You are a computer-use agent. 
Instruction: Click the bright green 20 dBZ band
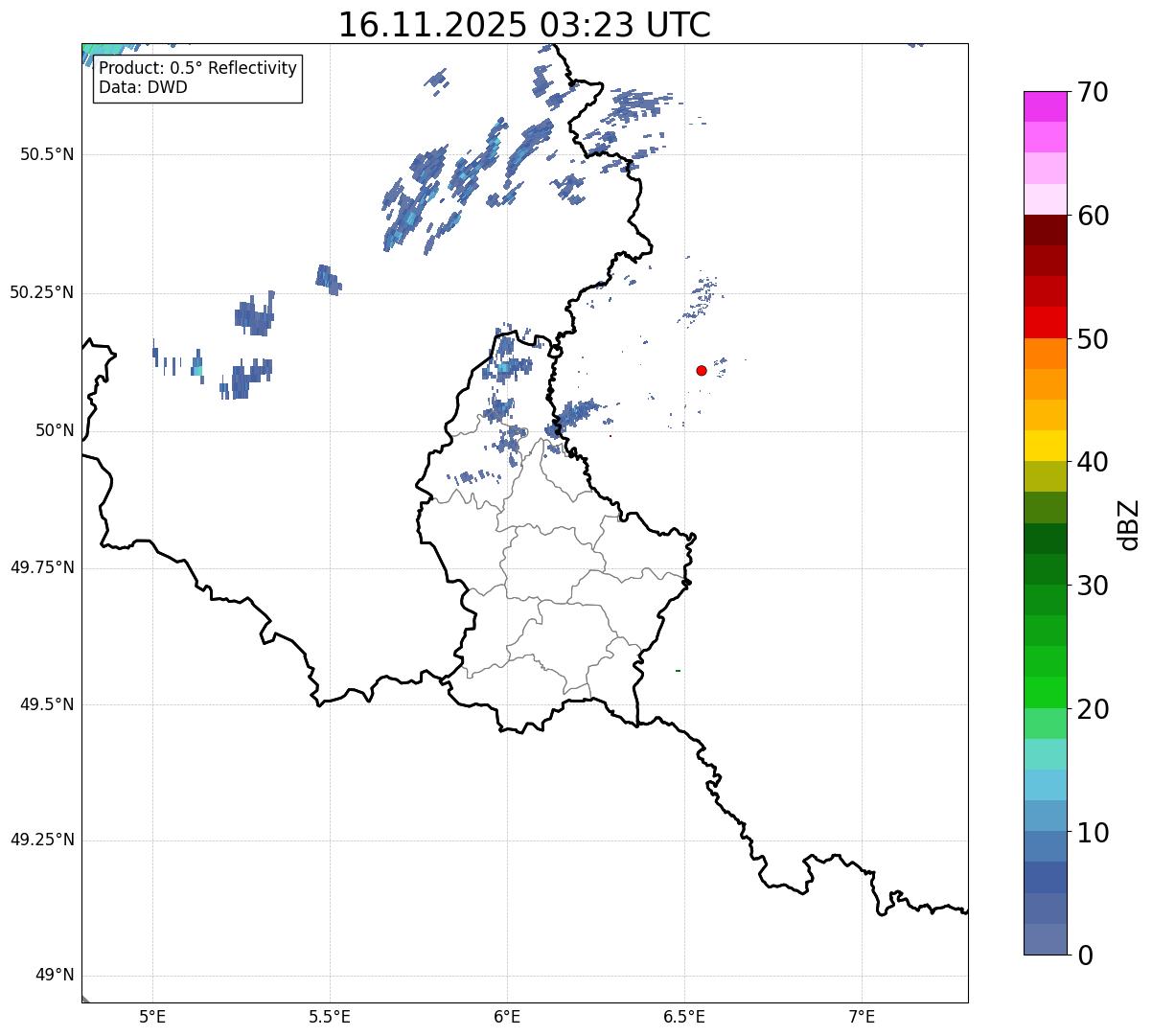pyautogui.click(x=1046, y=693)
